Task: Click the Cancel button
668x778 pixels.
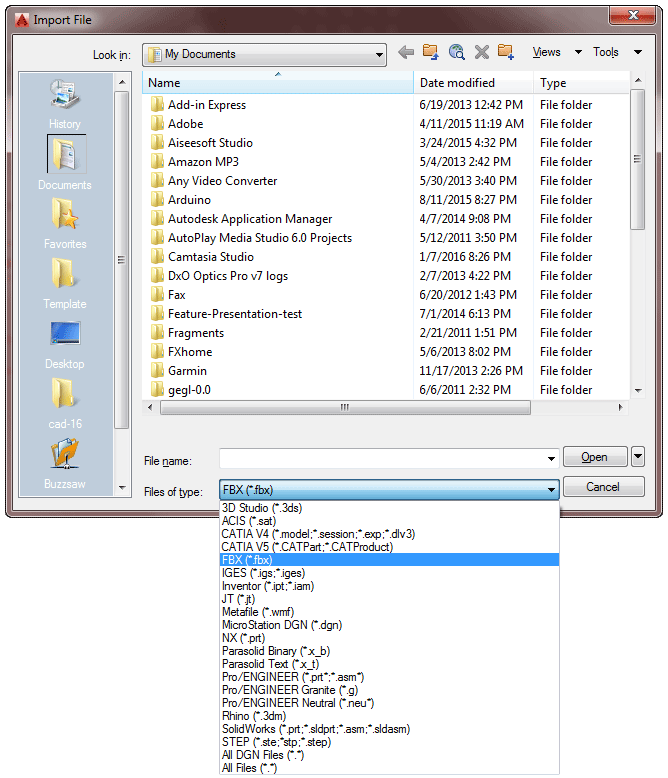Action: pyautogui.click(x=603, y=487)
